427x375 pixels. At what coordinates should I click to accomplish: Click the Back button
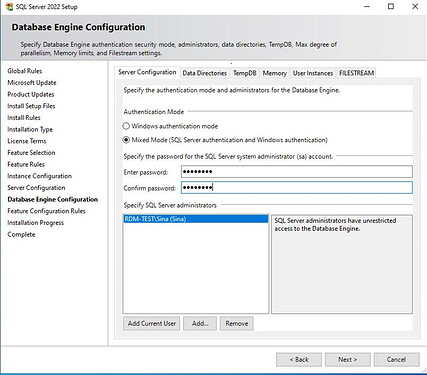(x=299, y=360)
